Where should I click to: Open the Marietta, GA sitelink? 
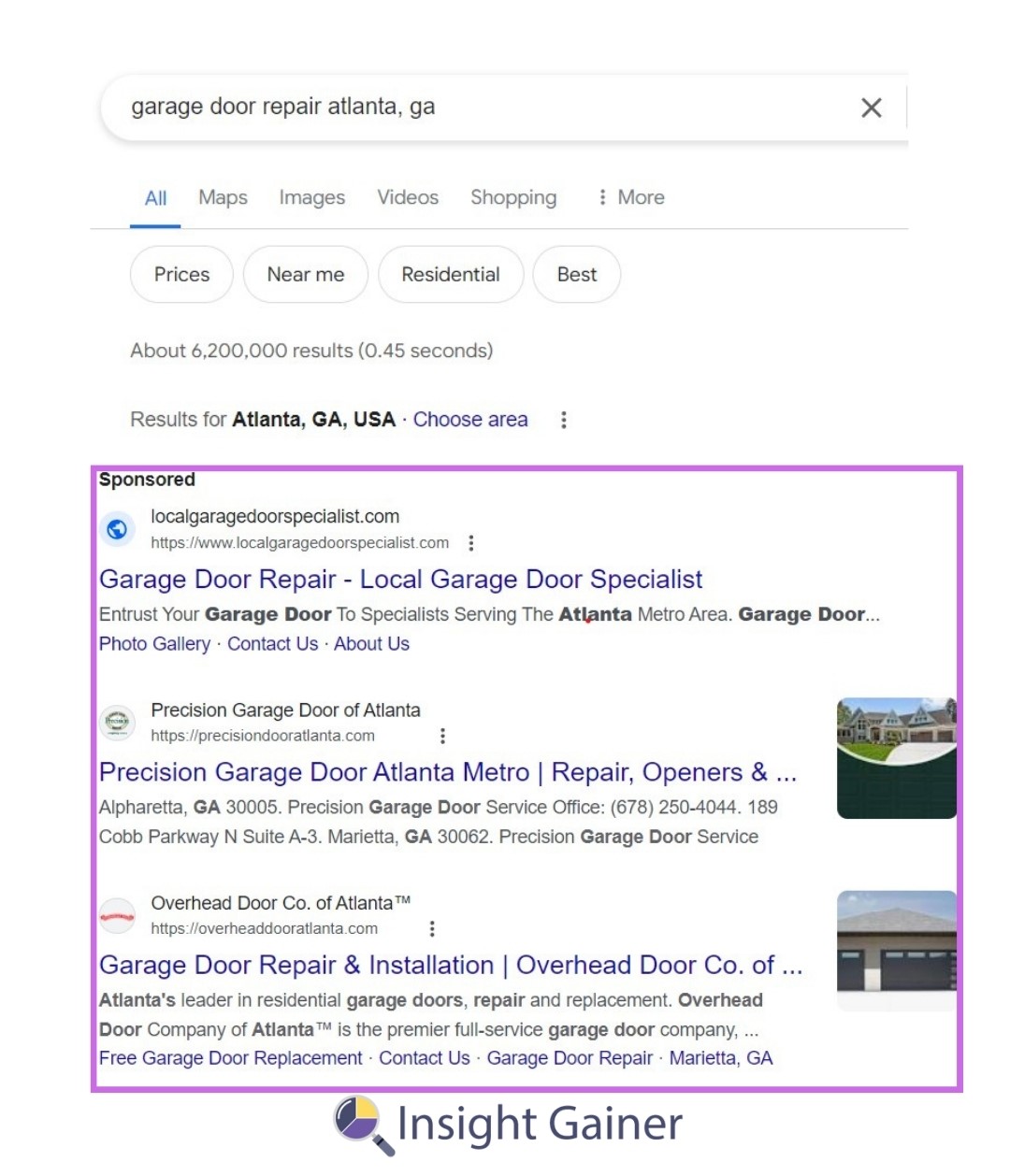[x=720, y=1058]
